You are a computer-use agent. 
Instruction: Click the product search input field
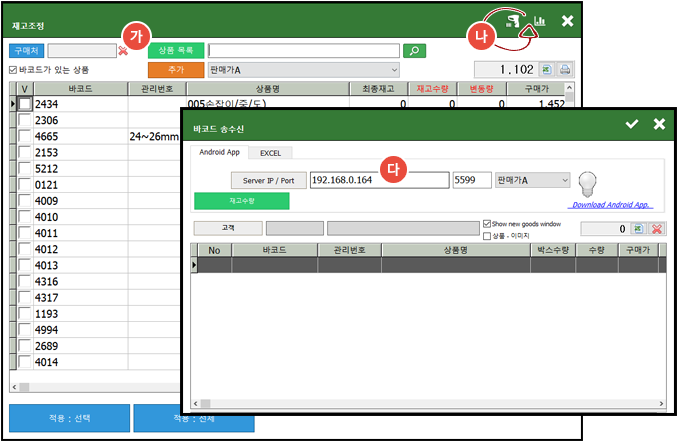pyautogui.click(x=304, y=51)
